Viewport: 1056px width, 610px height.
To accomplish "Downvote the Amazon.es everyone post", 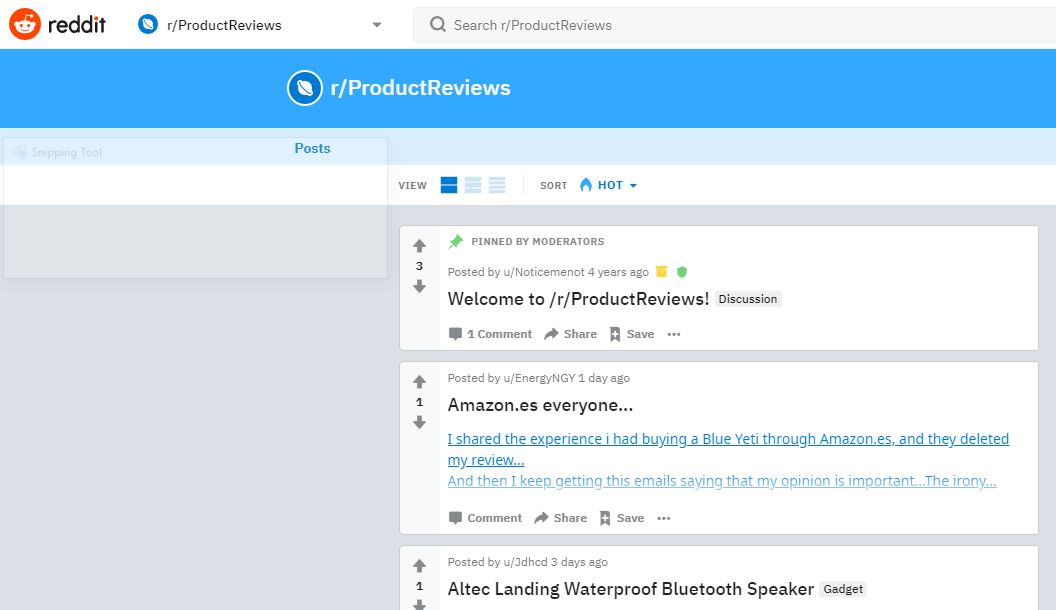I will tap(420, 422).
